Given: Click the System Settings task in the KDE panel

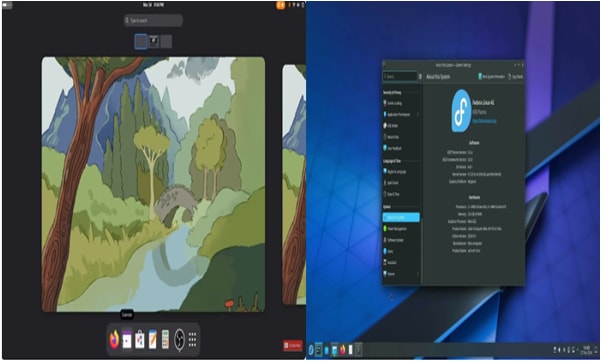Looking at the screenshot, I should (x=319, y=350).
